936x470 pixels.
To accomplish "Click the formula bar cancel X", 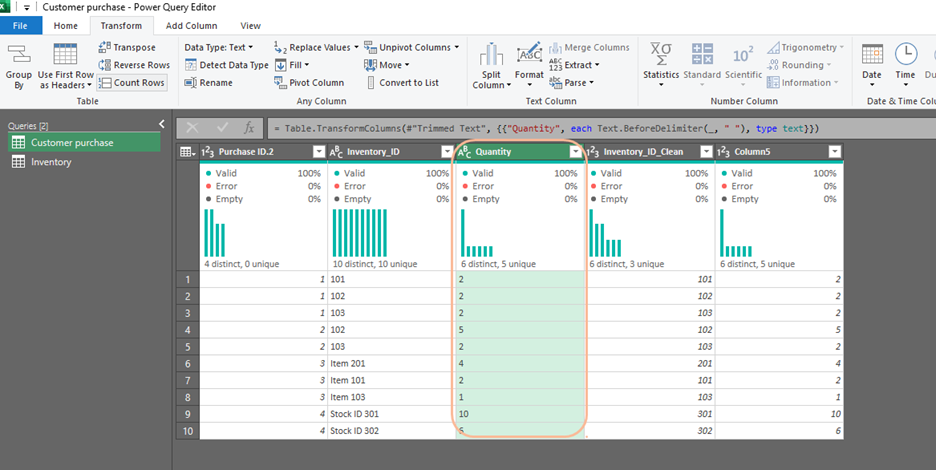I will point(192,128).
